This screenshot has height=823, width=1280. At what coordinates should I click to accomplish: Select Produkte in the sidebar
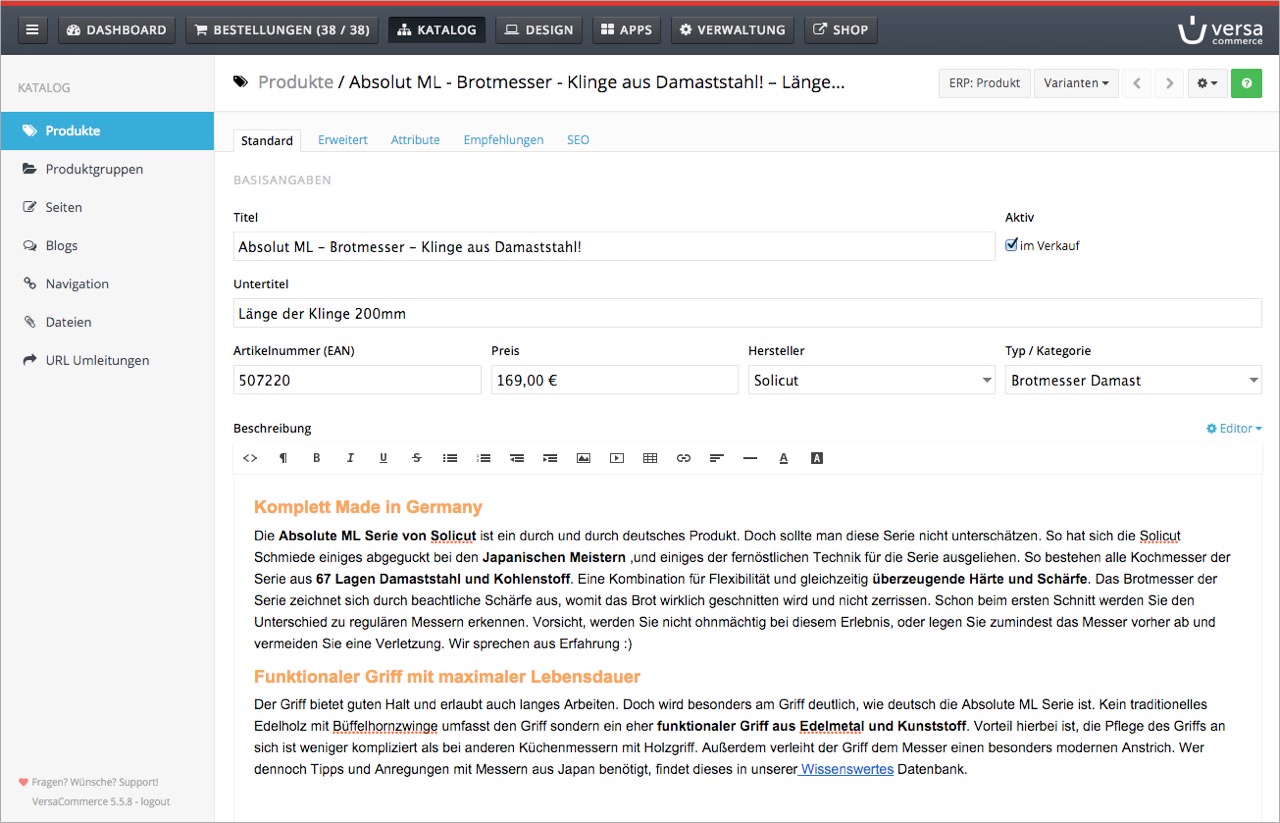107,131
